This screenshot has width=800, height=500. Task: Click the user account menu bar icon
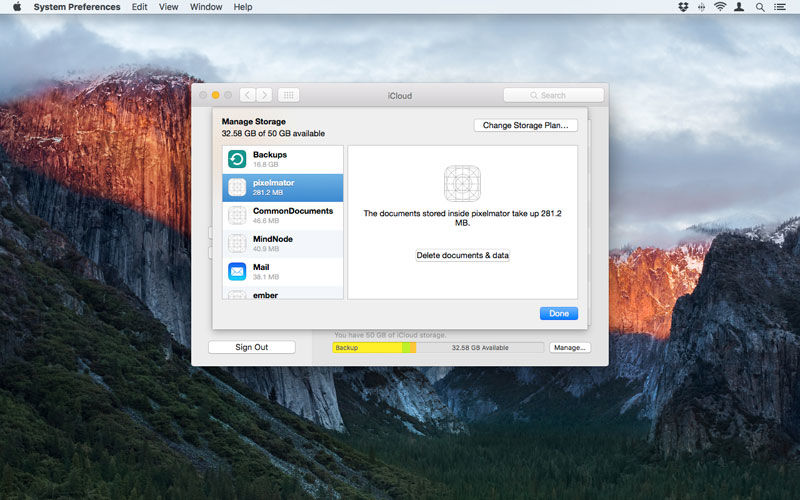click(x=739, y=7)
